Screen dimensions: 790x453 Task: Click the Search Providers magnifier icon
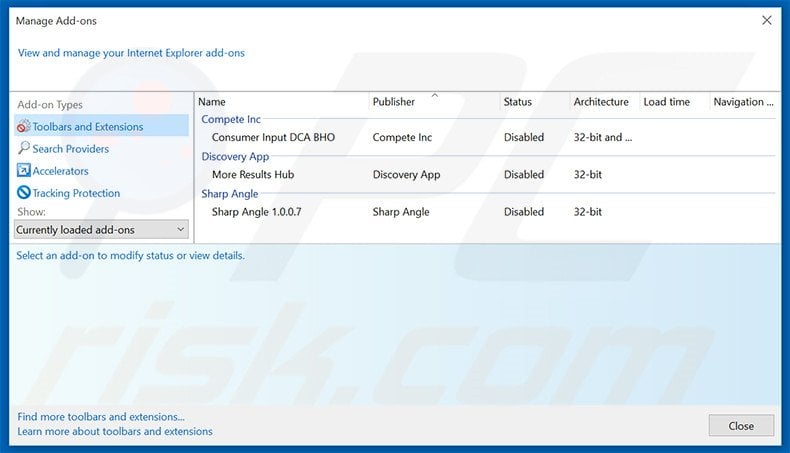pos(24,148)
